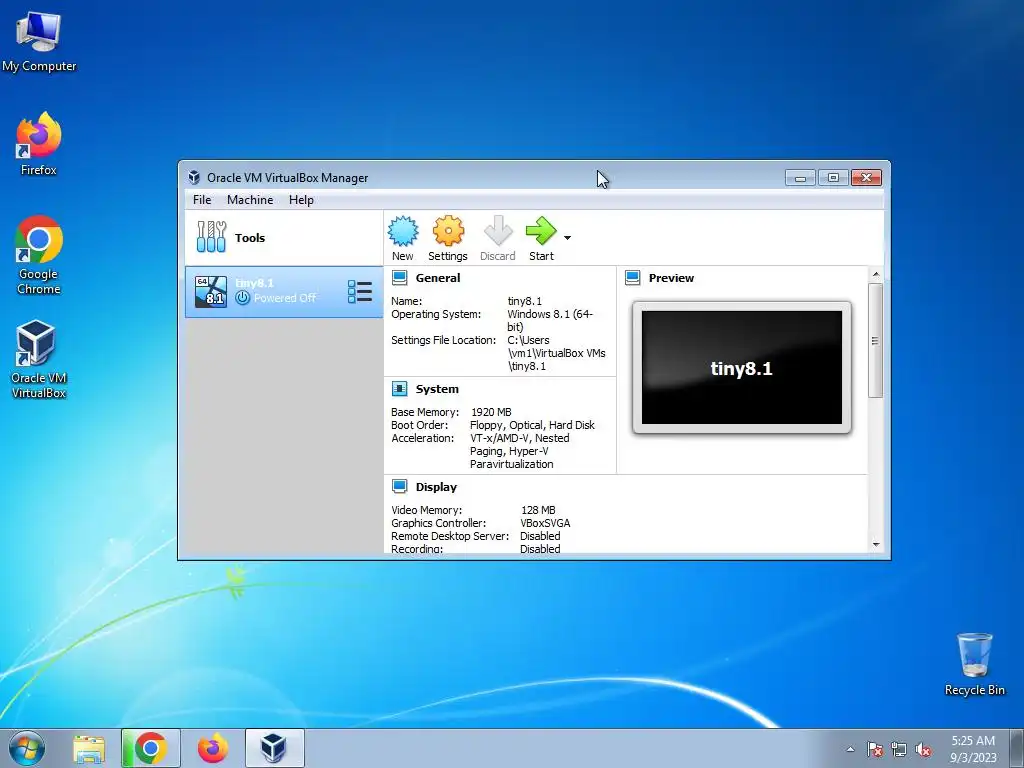Click the 1920 MB base memory value
Image resolution: width=1024 pixels, height=768 pixels.
[491, 412]
